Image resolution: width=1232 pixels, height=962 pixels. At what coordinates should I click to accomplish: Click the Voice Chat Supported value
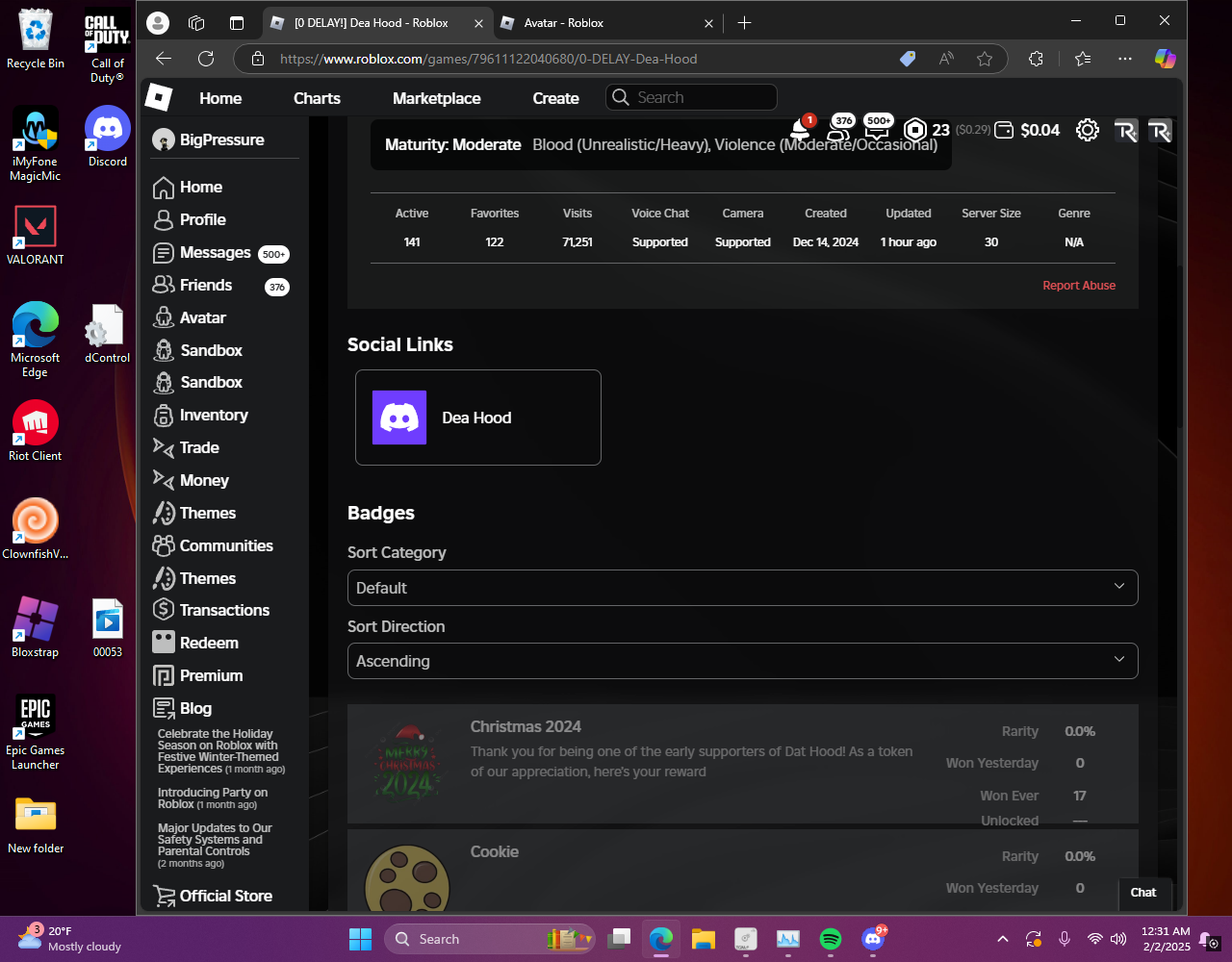pos(660,242)
